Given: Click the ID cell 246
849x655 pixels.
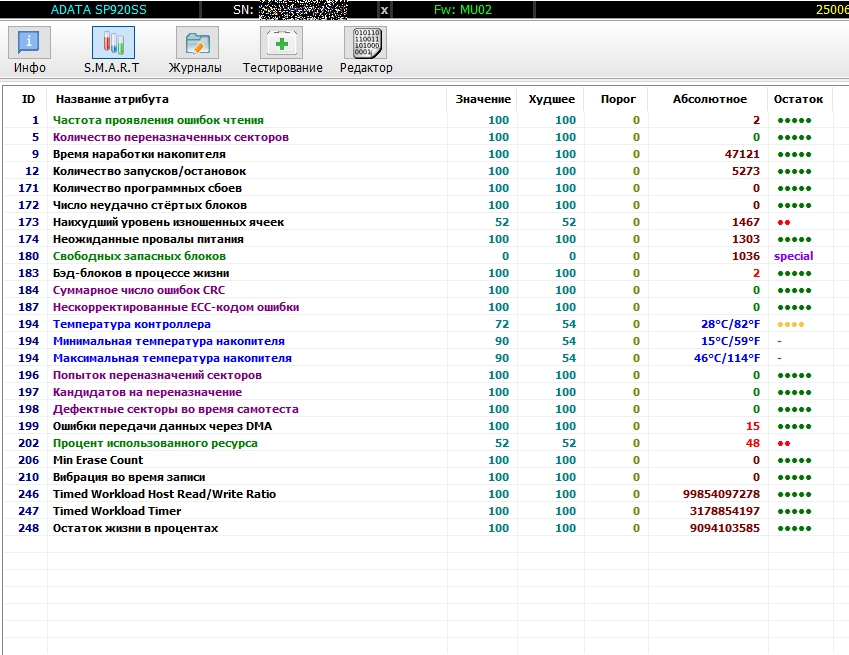Looking at the screenshot, I should tap(28, 494).
